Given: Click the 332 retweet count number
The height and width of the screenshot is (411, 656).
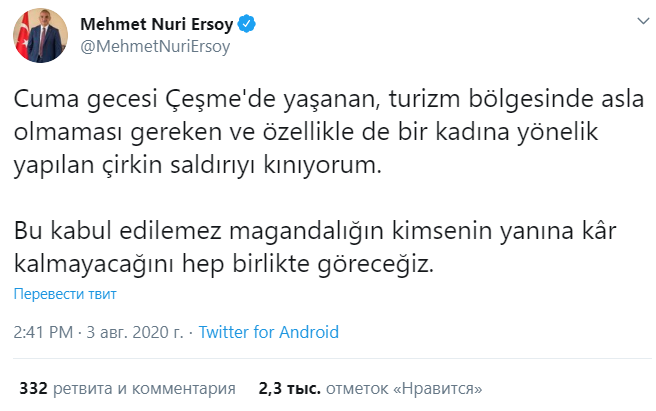Looking at the screenshot, I should pyautogui.click(x=35, y=387).
